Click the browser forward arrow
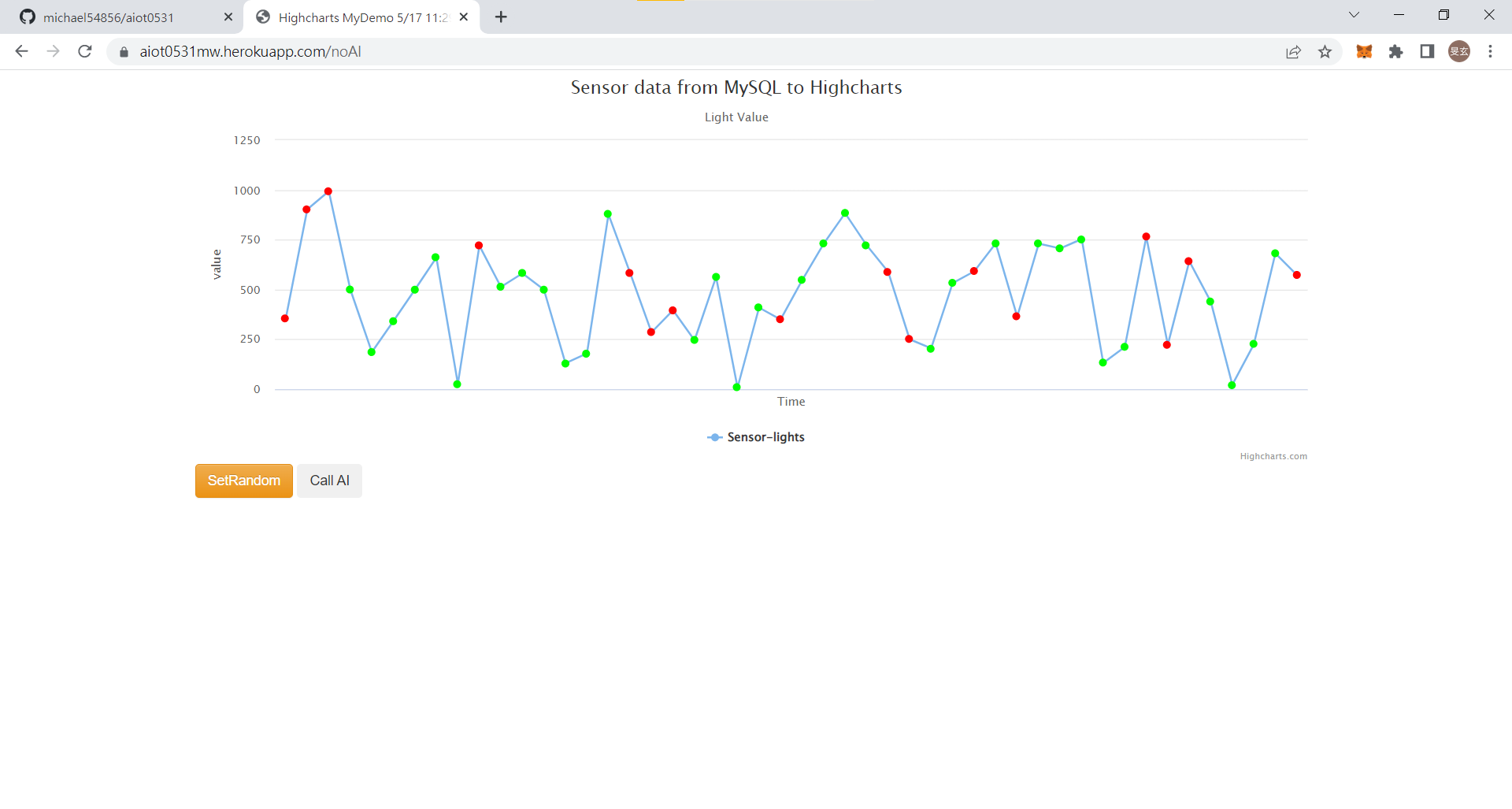 (53, 51)
